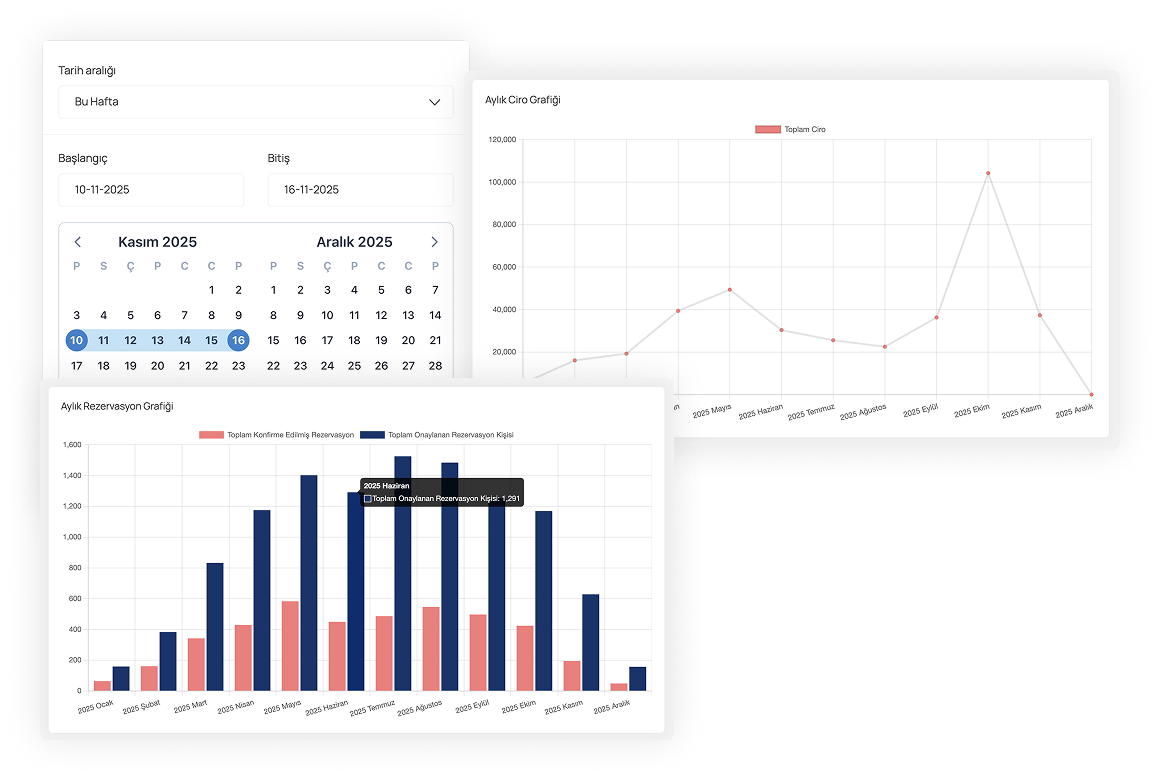Click the Başlangıç date input field

coord(151,190)
